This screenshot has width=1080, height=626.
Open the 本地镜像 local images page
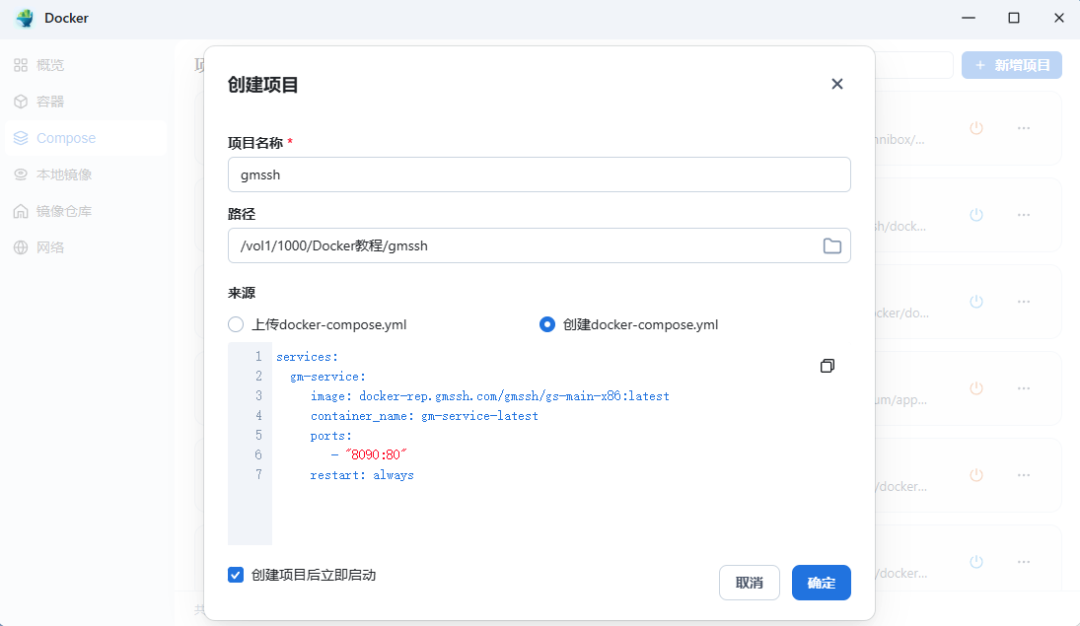[85, 174]
